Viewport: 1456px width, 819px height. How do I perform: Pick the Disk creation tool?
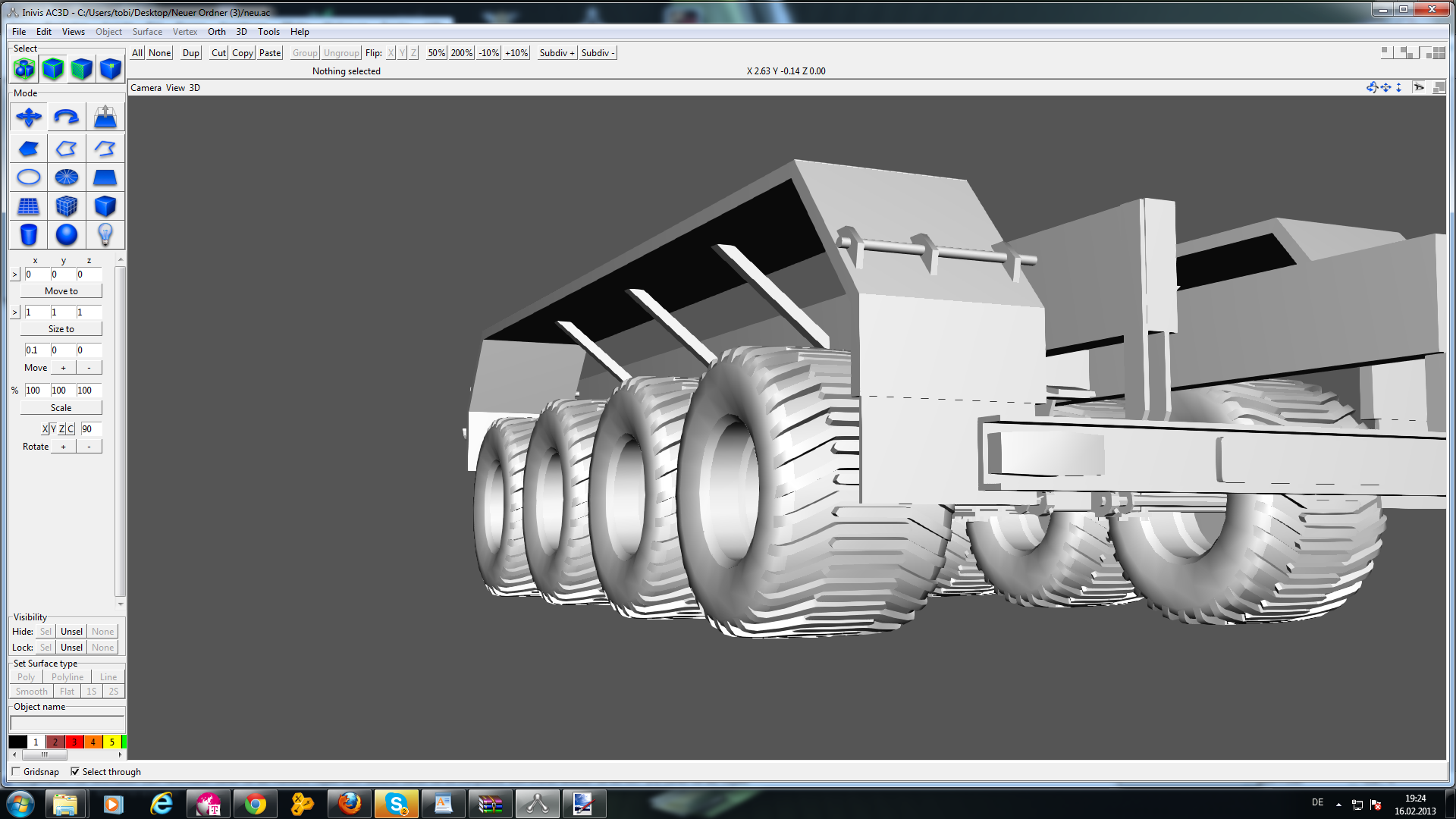coord(67,177)
